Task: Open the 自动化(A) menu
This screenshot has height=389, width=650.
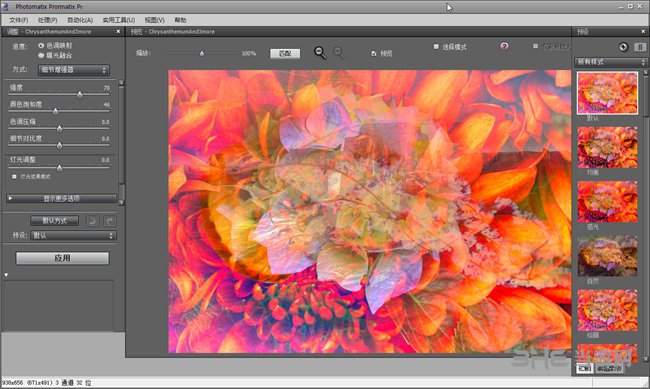Action: pyautogui.click(x=80, y=20)
